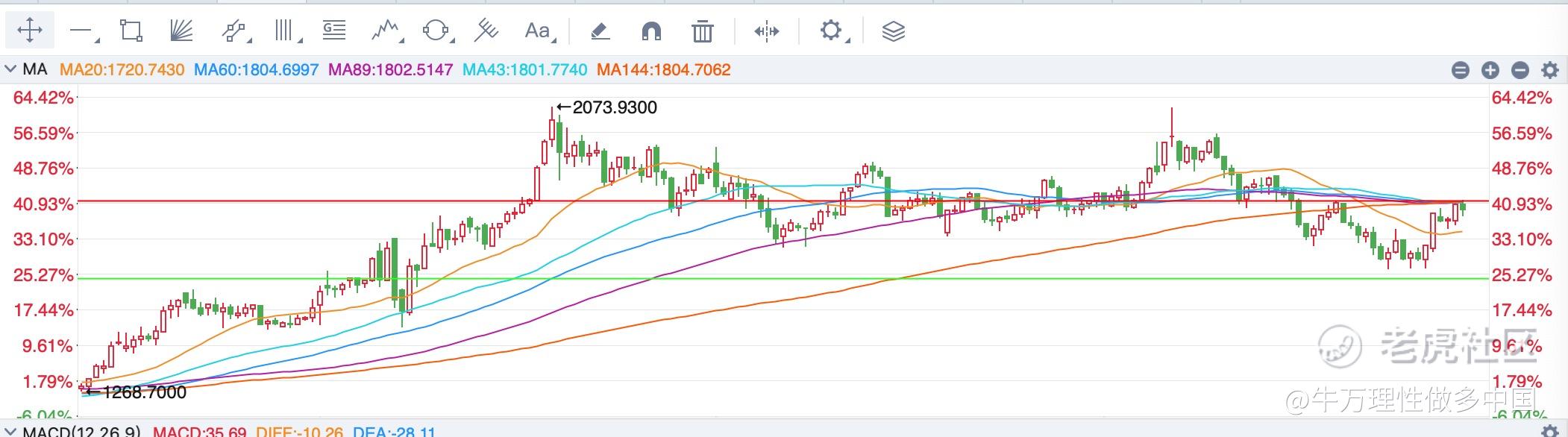Select the rectangle shape tool
1568x437 pixels.
coord(131,31)
